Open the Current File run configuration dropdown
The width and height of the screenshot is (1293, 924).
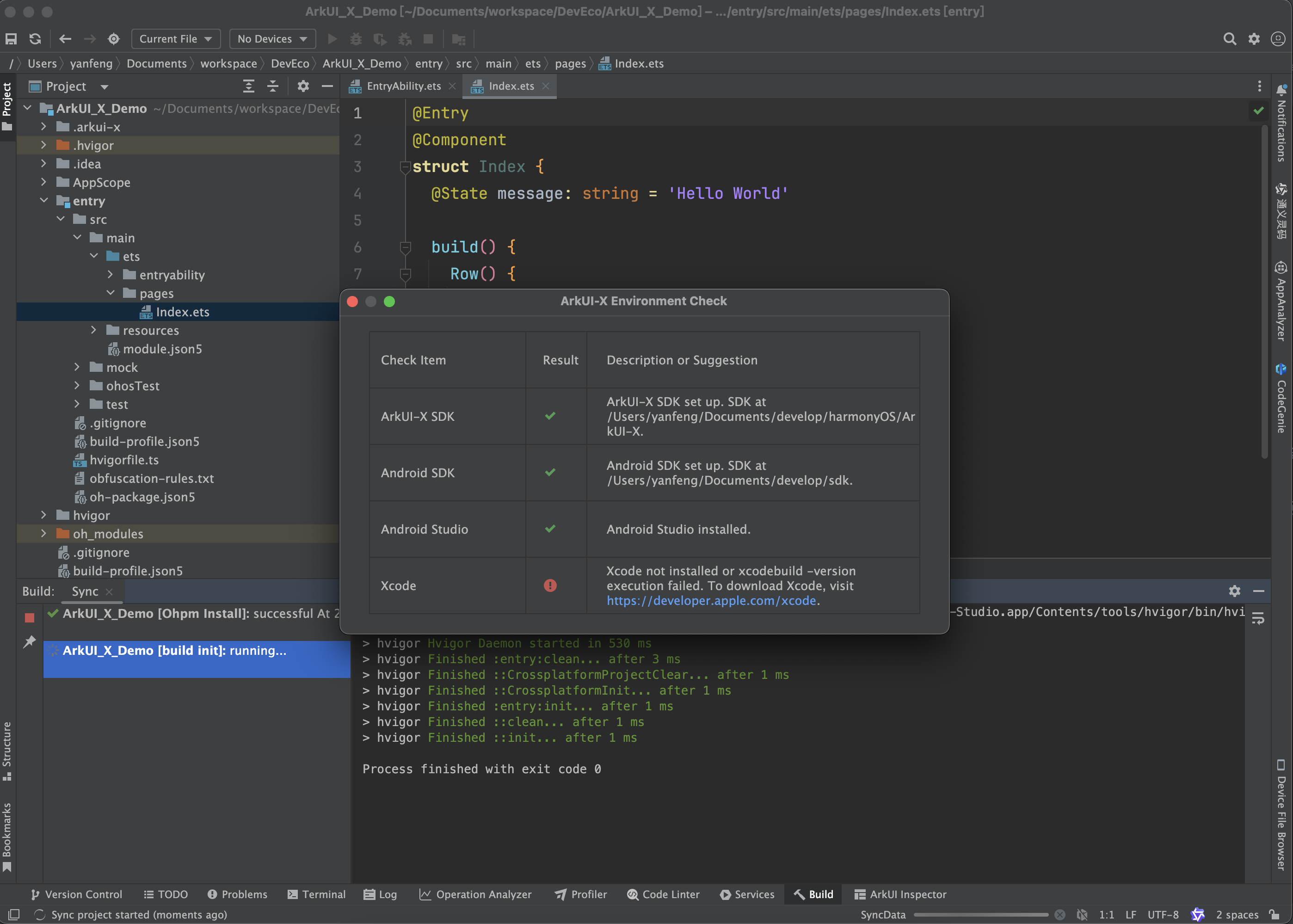click(176, 39)
